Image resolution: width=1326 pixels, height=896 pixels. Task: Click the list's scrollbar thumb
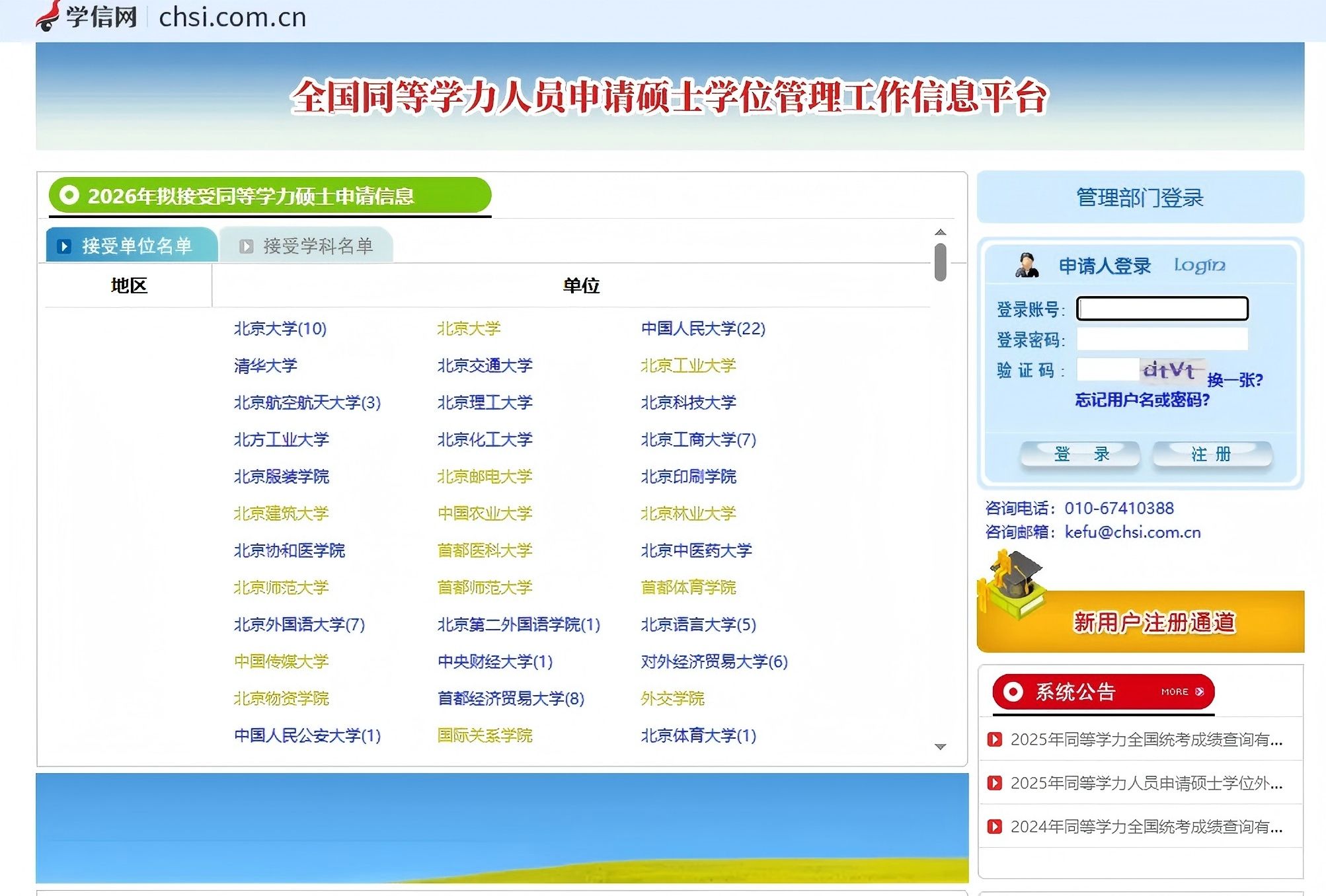coord(940,262)
